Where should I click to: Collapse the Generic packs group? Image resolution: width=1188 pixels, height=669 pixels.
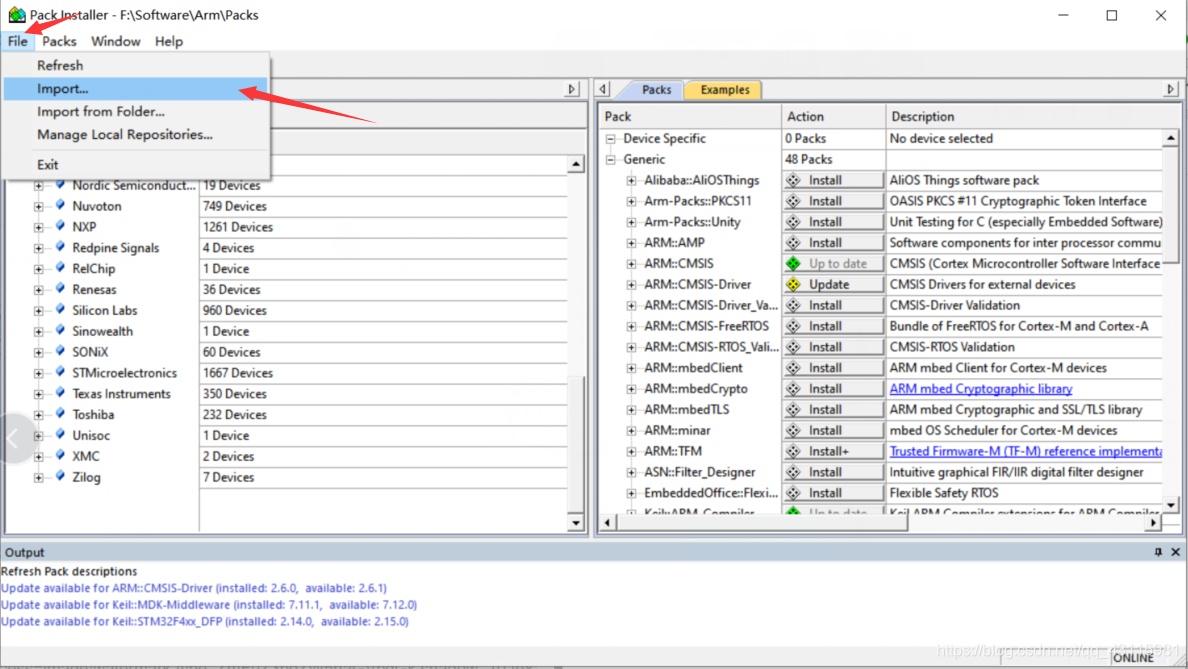[x=611, y=160]
